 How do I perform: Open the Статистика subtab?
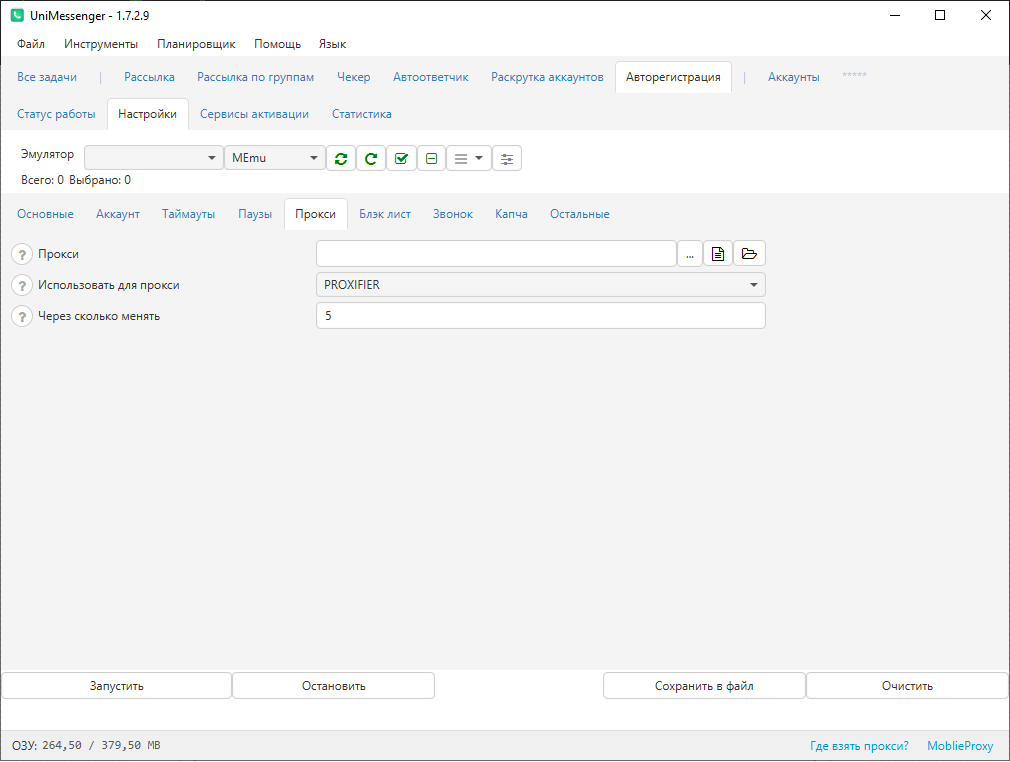point(362,114)
